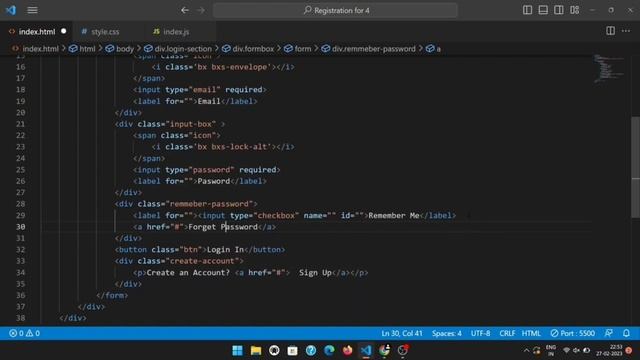
Task: Show hidden system tray icons
Action: (526, 350)
